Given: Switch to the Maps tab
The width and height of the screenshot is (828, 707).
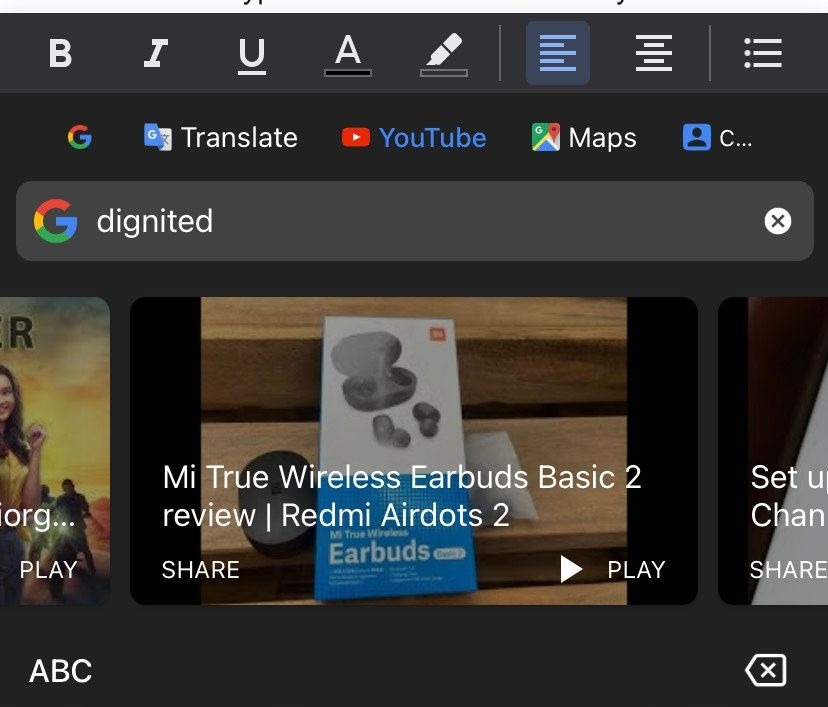Looking at the screenshot, I should click(584, 137).
